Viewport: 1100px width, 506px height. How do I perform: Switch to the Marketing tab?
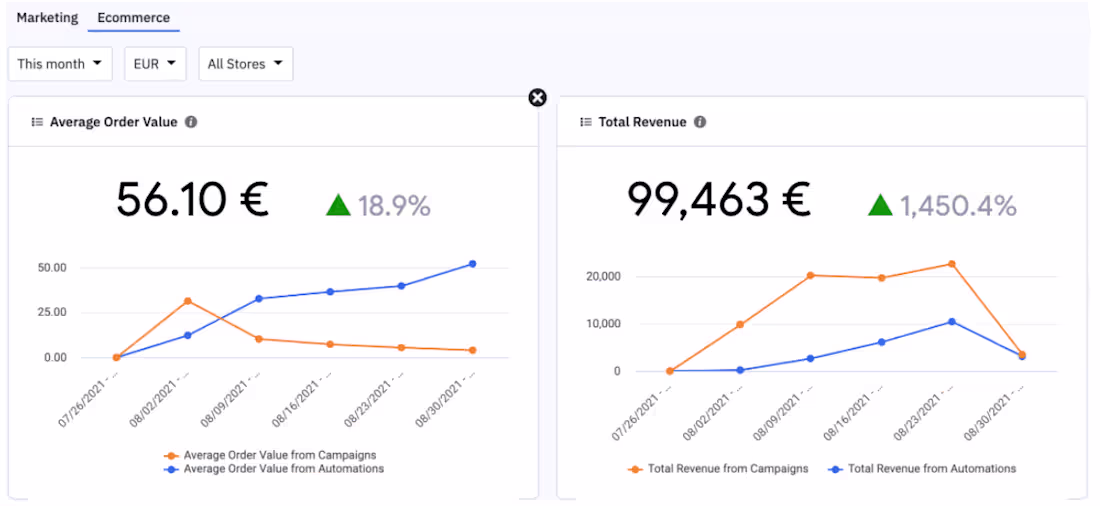coord(47,18)
